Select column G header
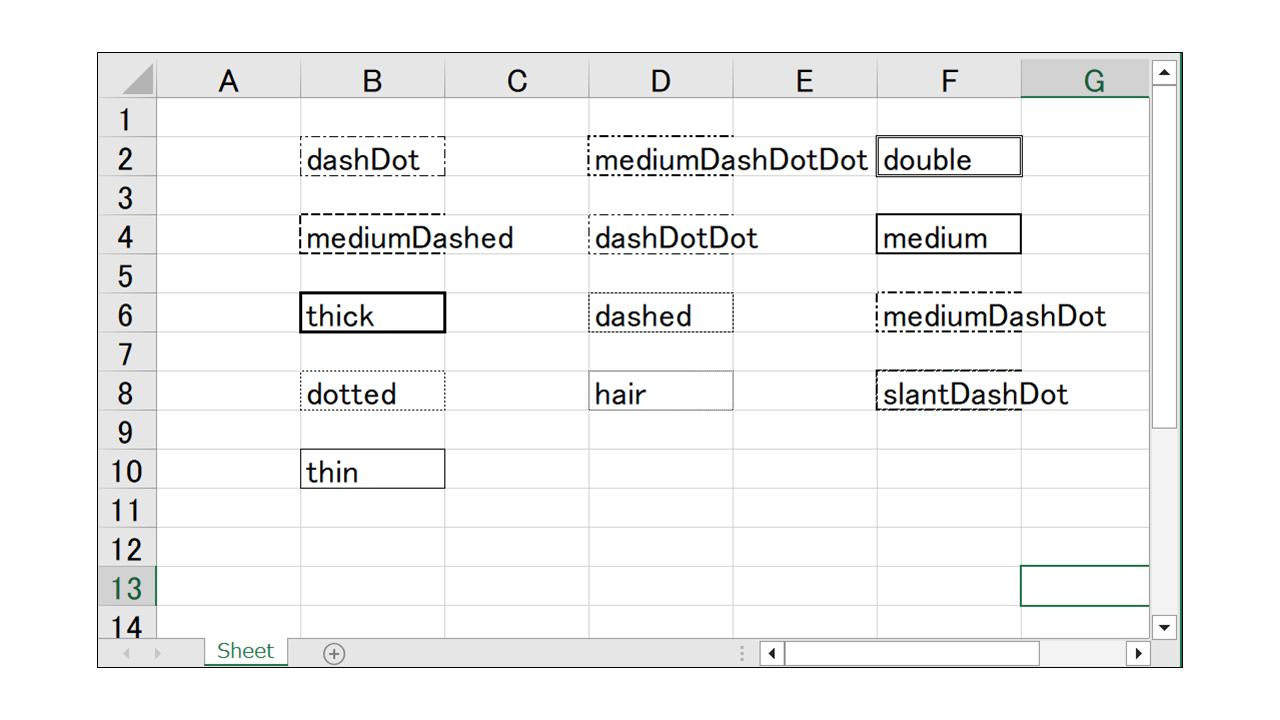Viewport: 1280px width, 720px height. tap(1085, 79)
